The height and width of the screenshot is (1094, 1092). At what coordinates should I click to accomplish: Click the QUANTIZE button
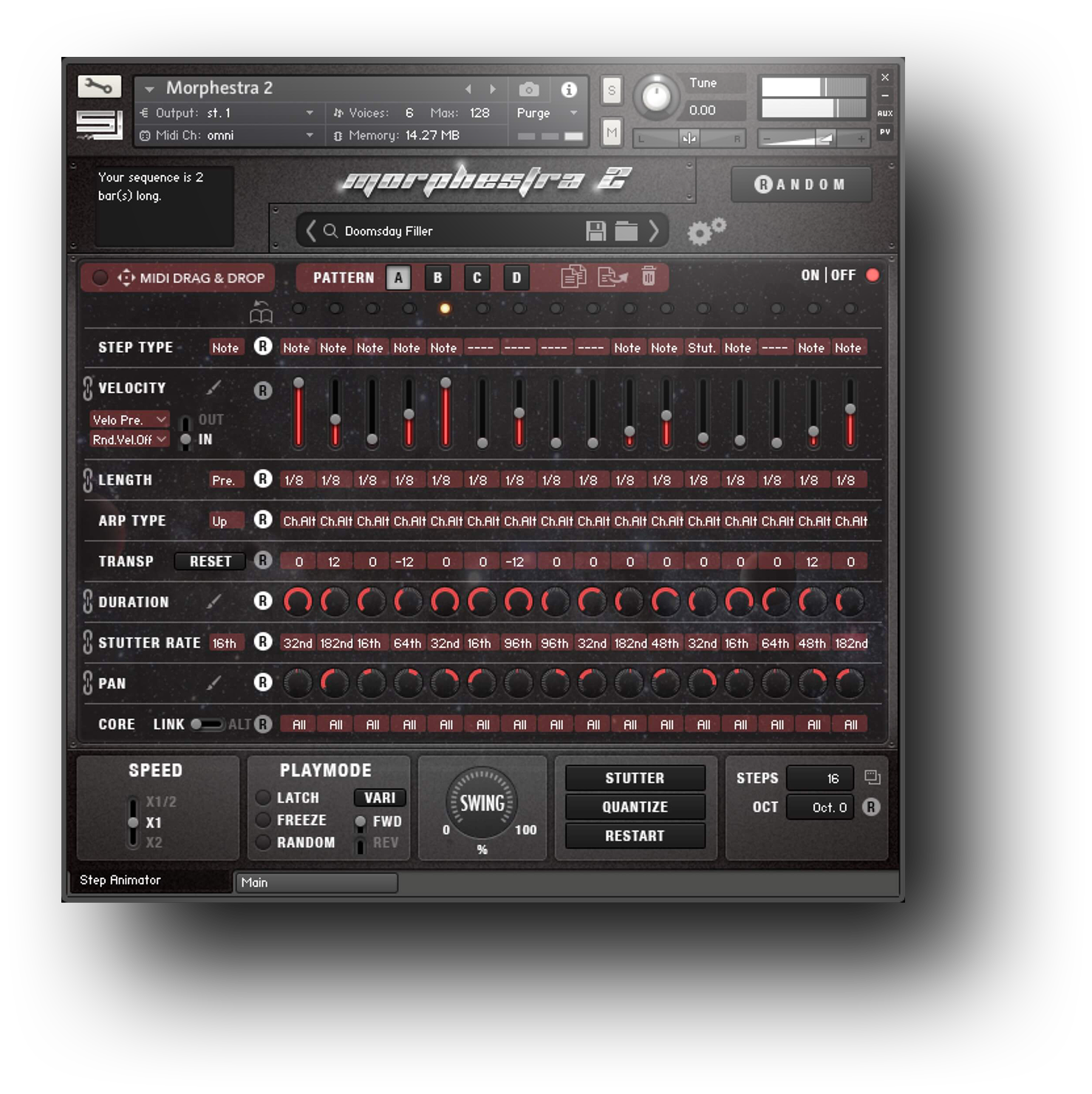coord(635,807)
